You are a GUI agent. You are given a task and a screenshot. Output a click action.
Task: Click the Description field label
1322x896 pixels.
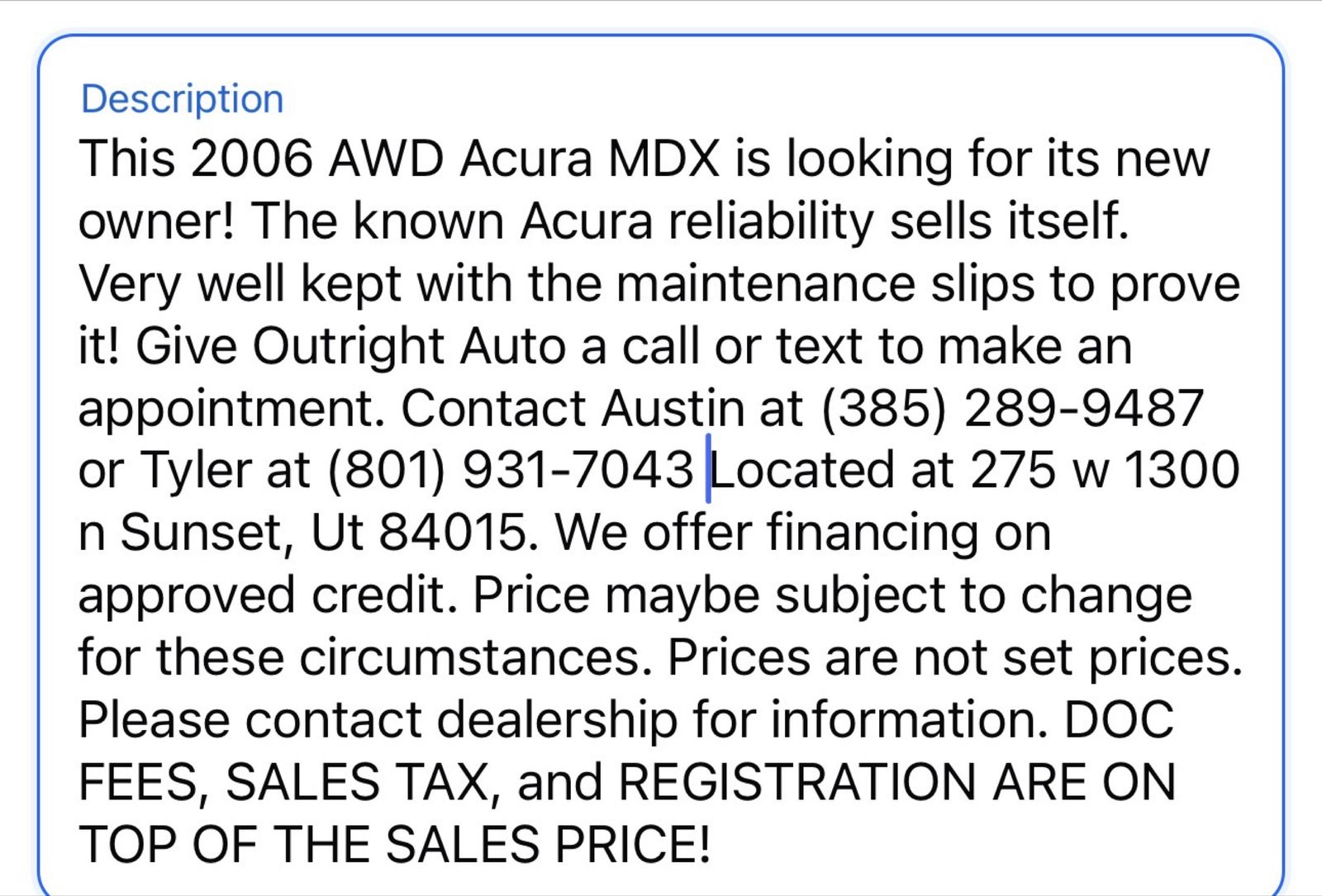click(x=182, y=99)
